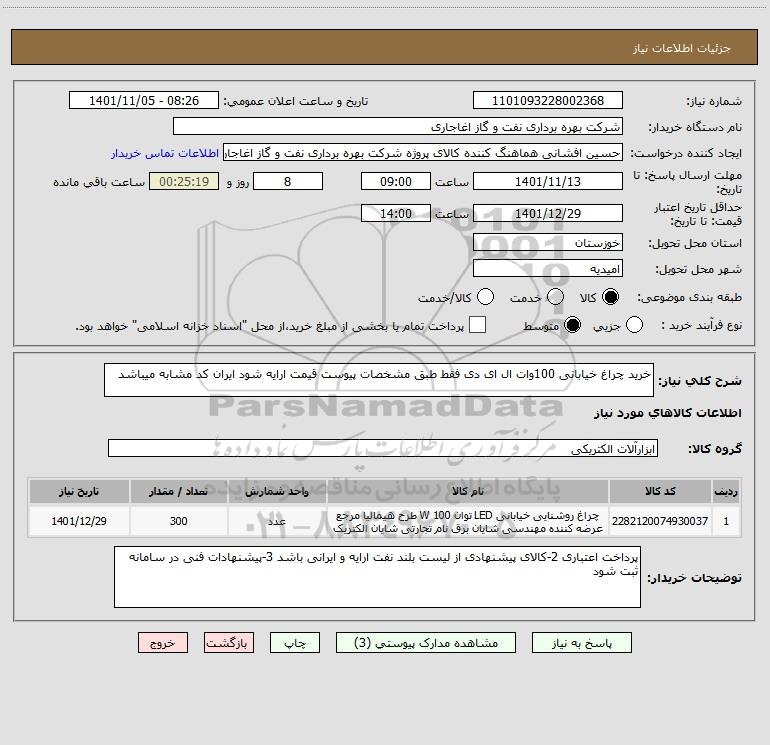Click the چاپ print button
This screenshot has height=745, width=770.
(295, 643)
